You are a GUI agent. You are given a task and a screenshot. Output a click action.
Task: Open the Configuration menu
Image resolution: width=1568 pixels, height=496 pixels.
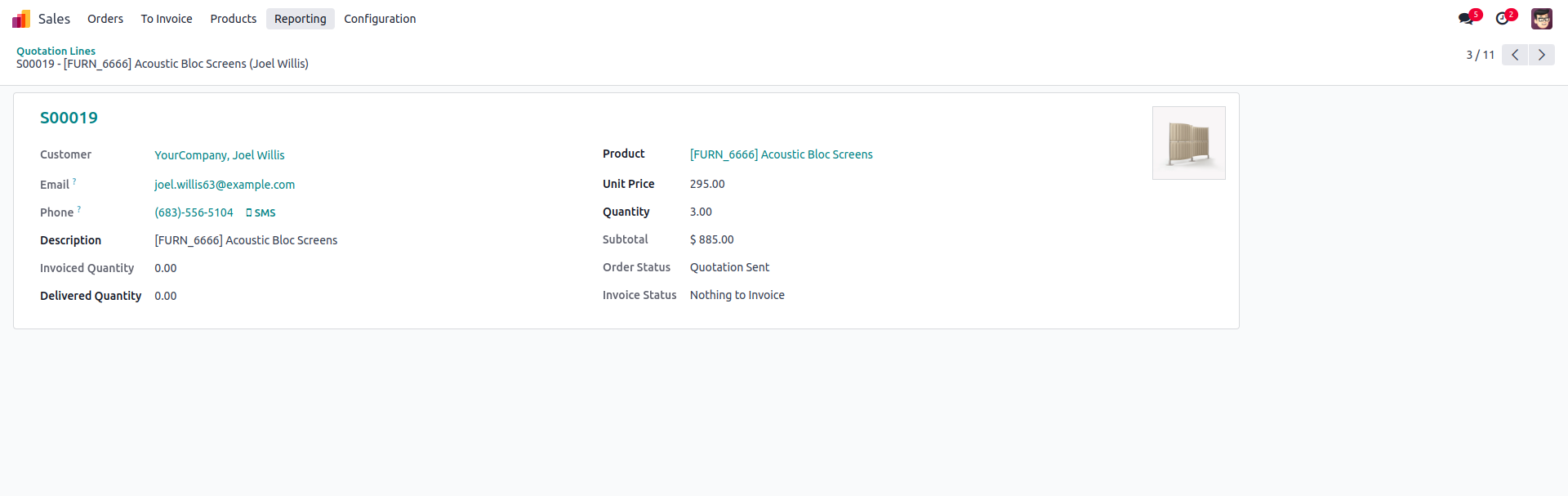(x=380, y=19)
